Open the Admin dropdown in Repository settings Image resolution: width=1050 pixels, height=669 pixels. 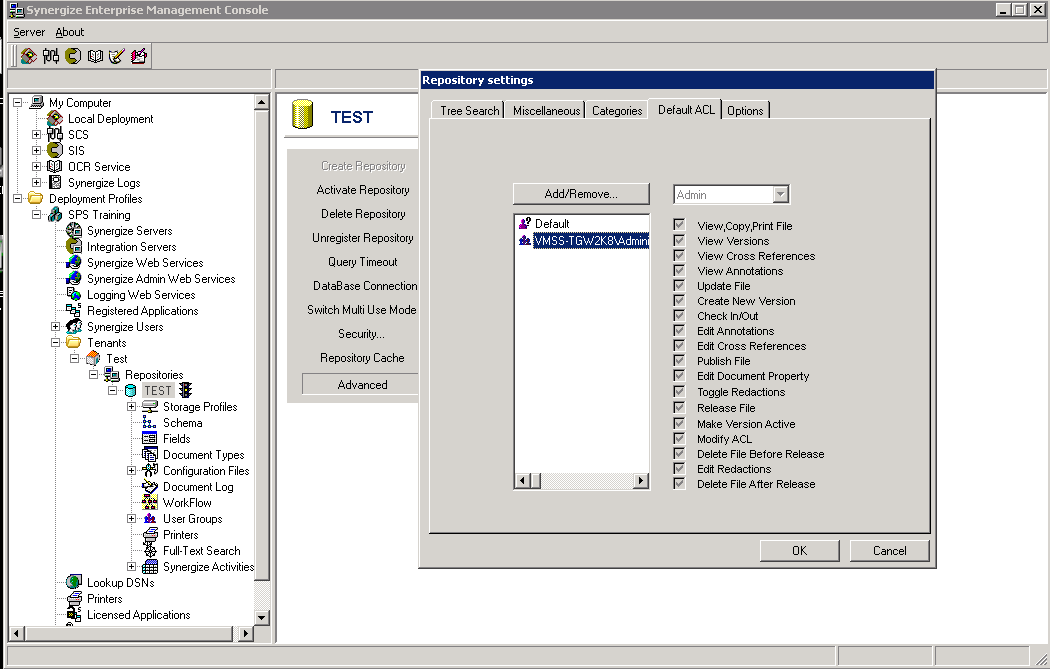pos(780,194)
